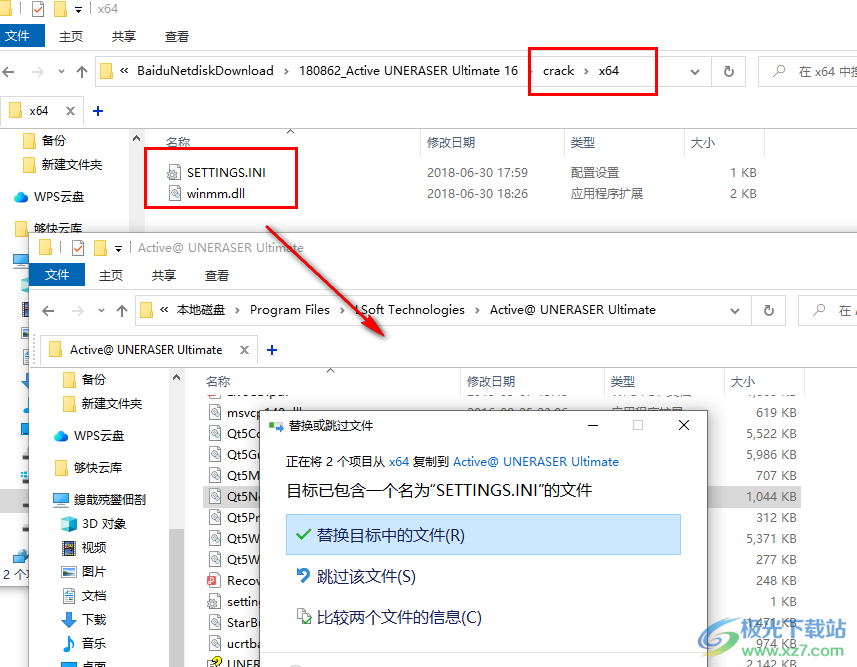Image resolution: width=857 pixels, height=667 pixels.
Task: Open 备份 folder in UNERASER window sidebar
Action: pyautogui.click(x=85, y=379)
